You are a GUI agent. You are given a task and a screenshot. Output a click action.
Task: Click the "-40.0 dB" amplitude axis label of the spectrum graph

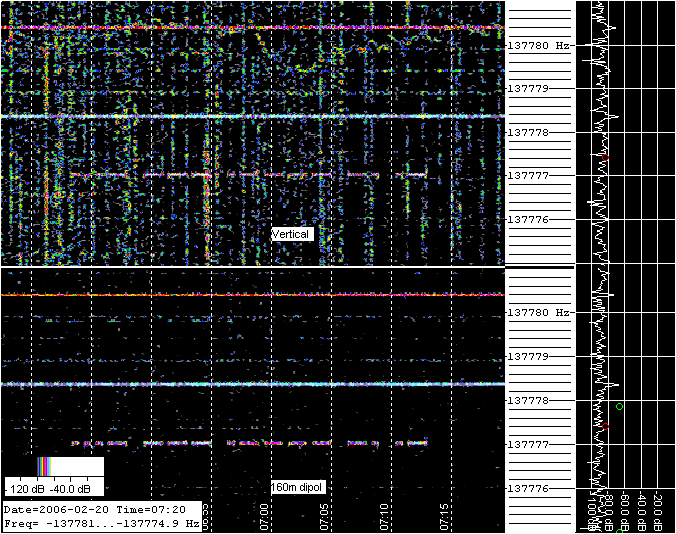(642, 511)
